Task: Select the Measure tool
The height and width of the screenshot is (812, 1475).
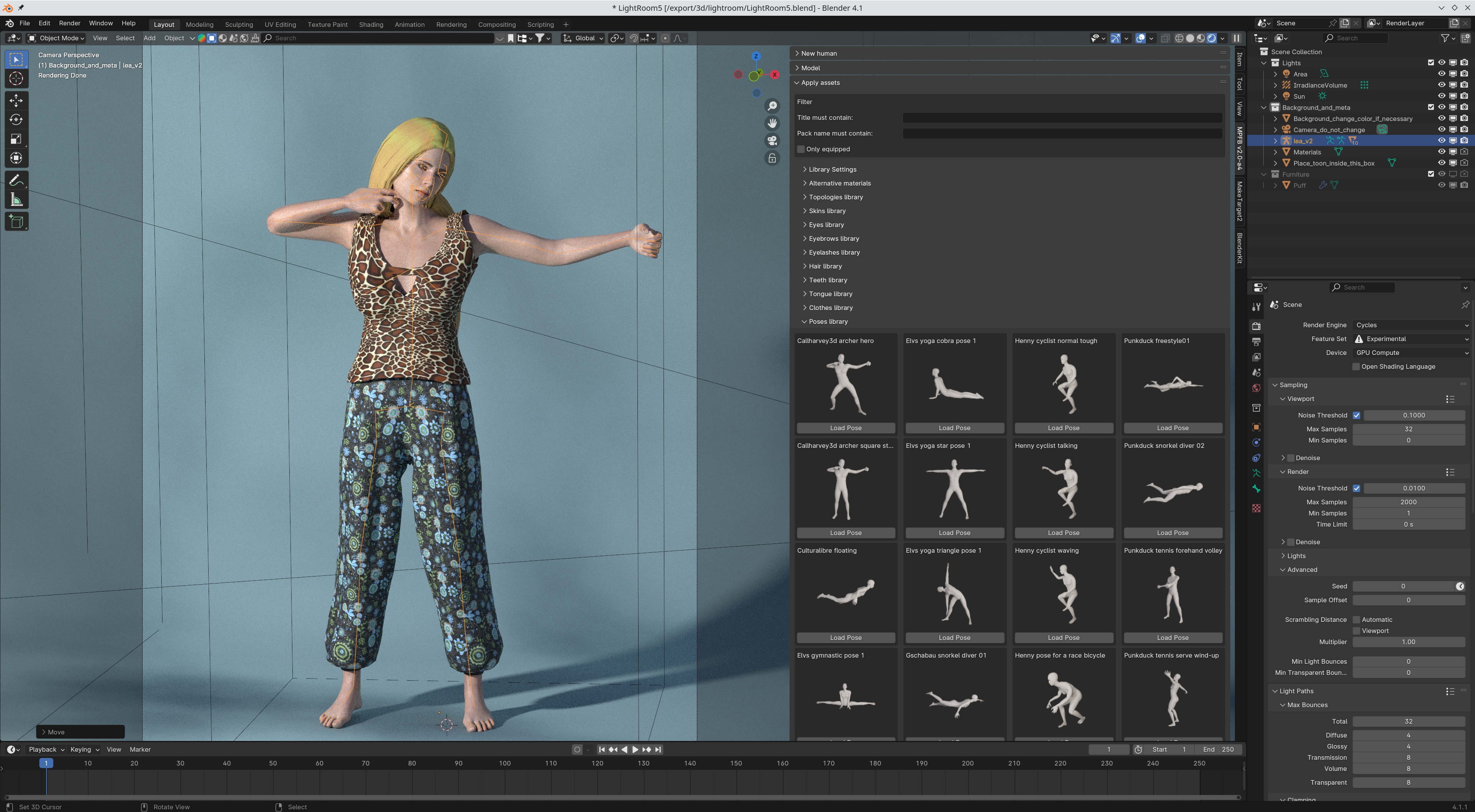Action: (x=16, y=200)
